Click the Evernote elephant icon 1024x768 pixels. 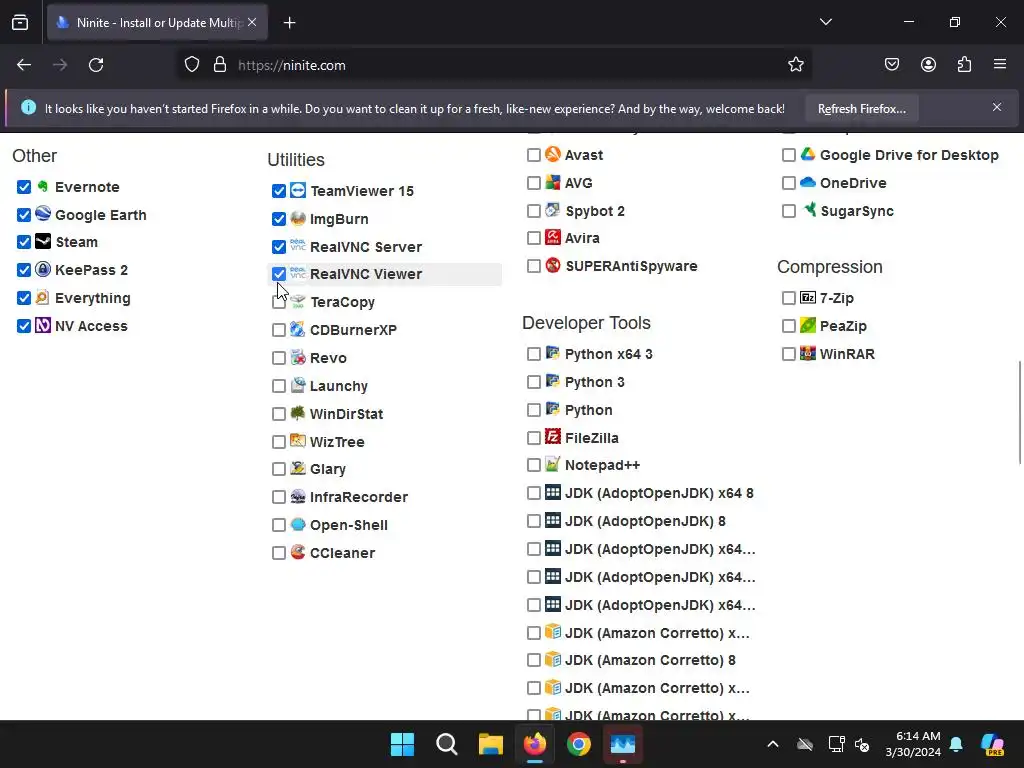[x=42, y=186]
